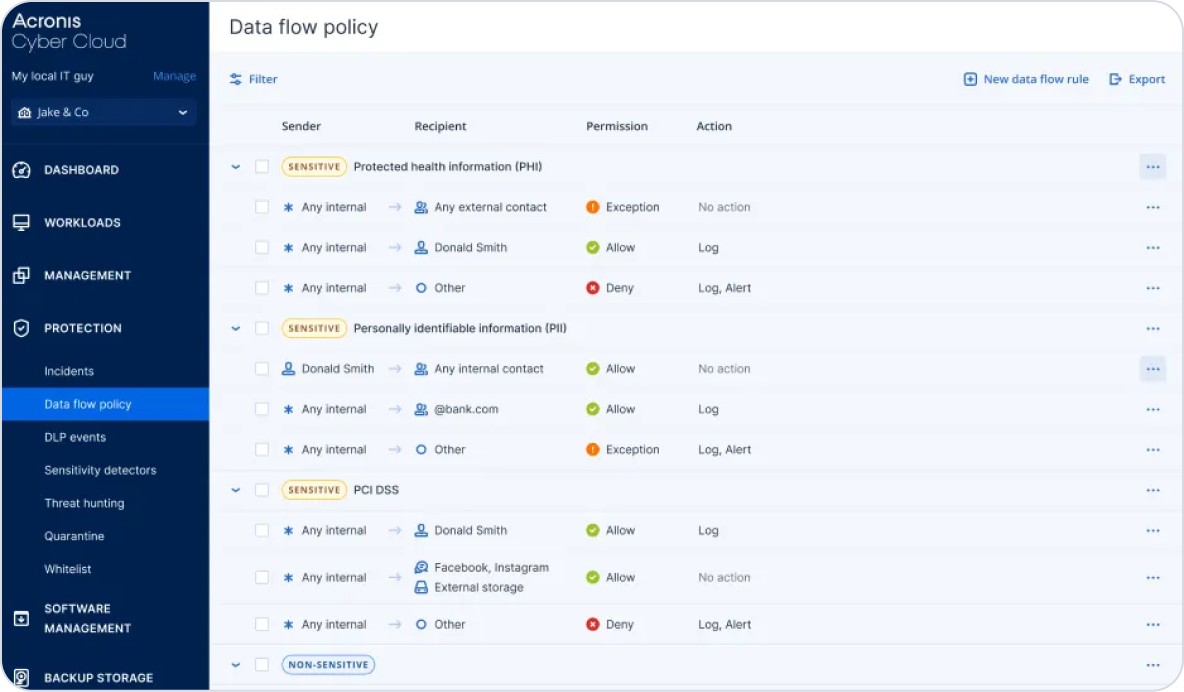Collapse the Protected health information group
The image size is (1184, 692).
[x=236, y=167]
